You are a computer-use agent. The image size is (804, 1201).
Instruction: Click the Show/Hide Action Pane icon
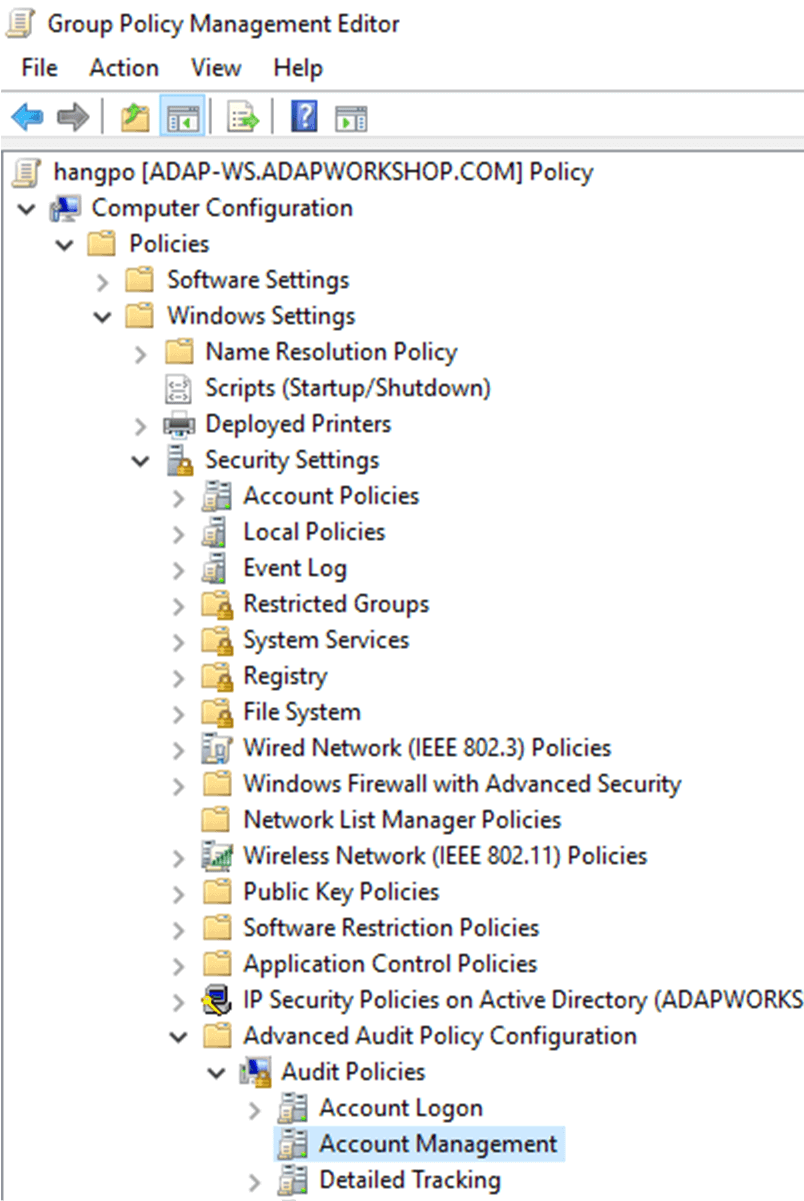[351, 118]
